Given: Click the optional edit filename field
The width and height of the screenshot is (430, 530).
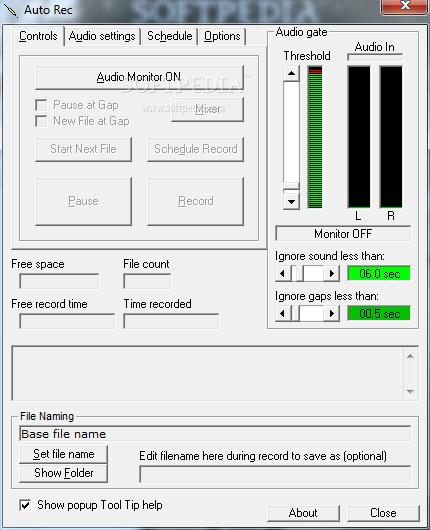Looking at the screenshot, I should click(275, 474).
